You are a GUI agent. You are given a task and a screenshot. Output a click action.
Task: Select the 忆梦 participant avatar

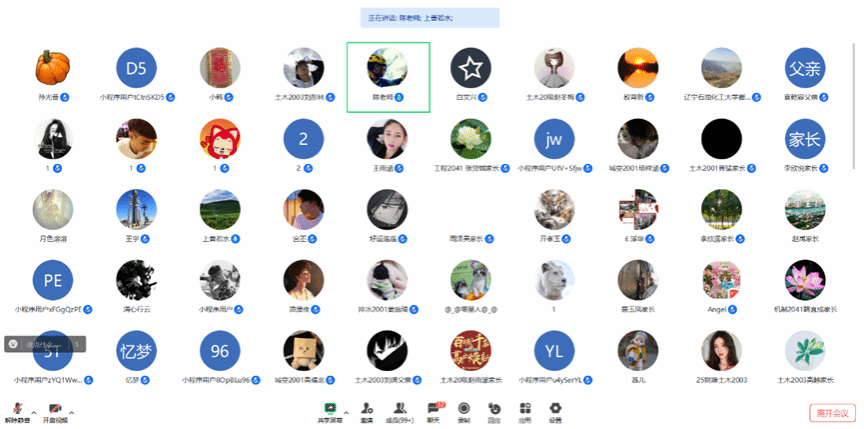(137, 351)
